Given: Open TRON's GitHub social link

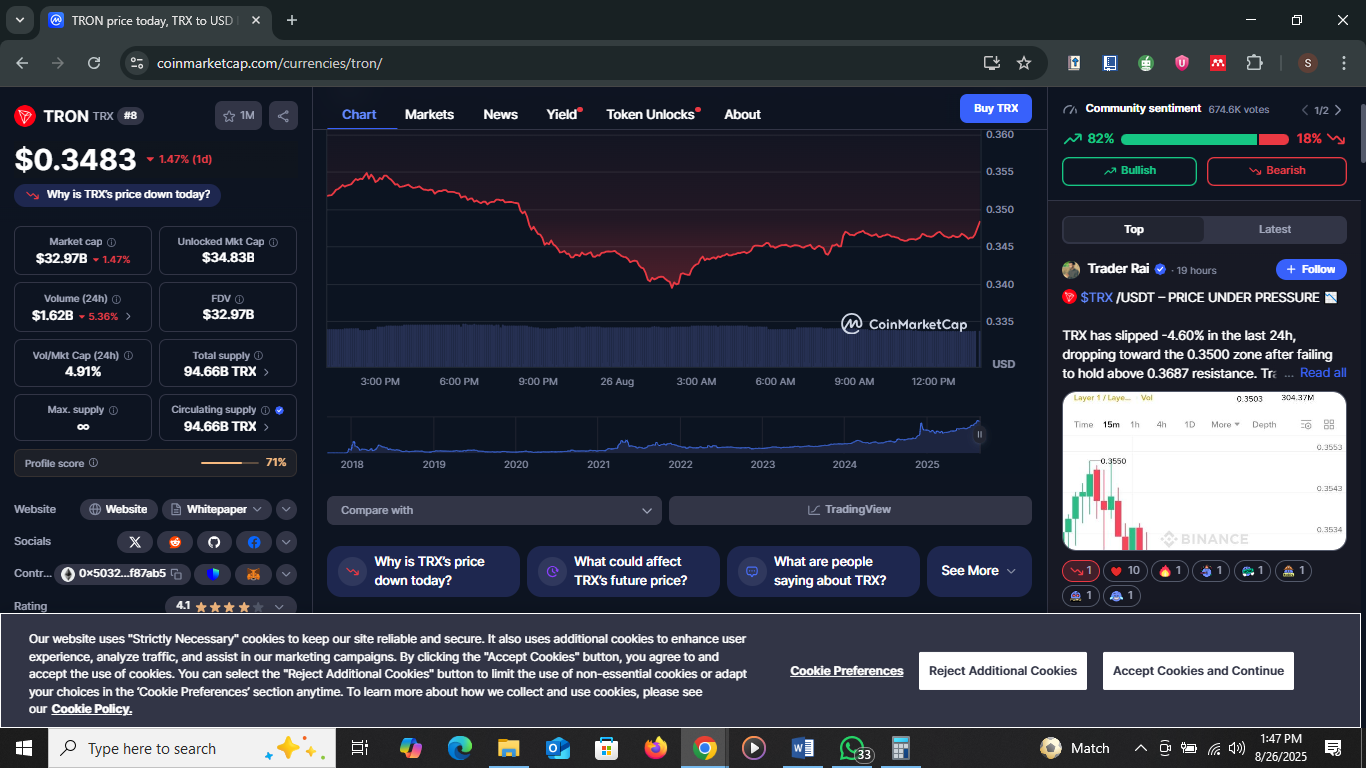Looking at the screenshot, I should pos(214,542).
